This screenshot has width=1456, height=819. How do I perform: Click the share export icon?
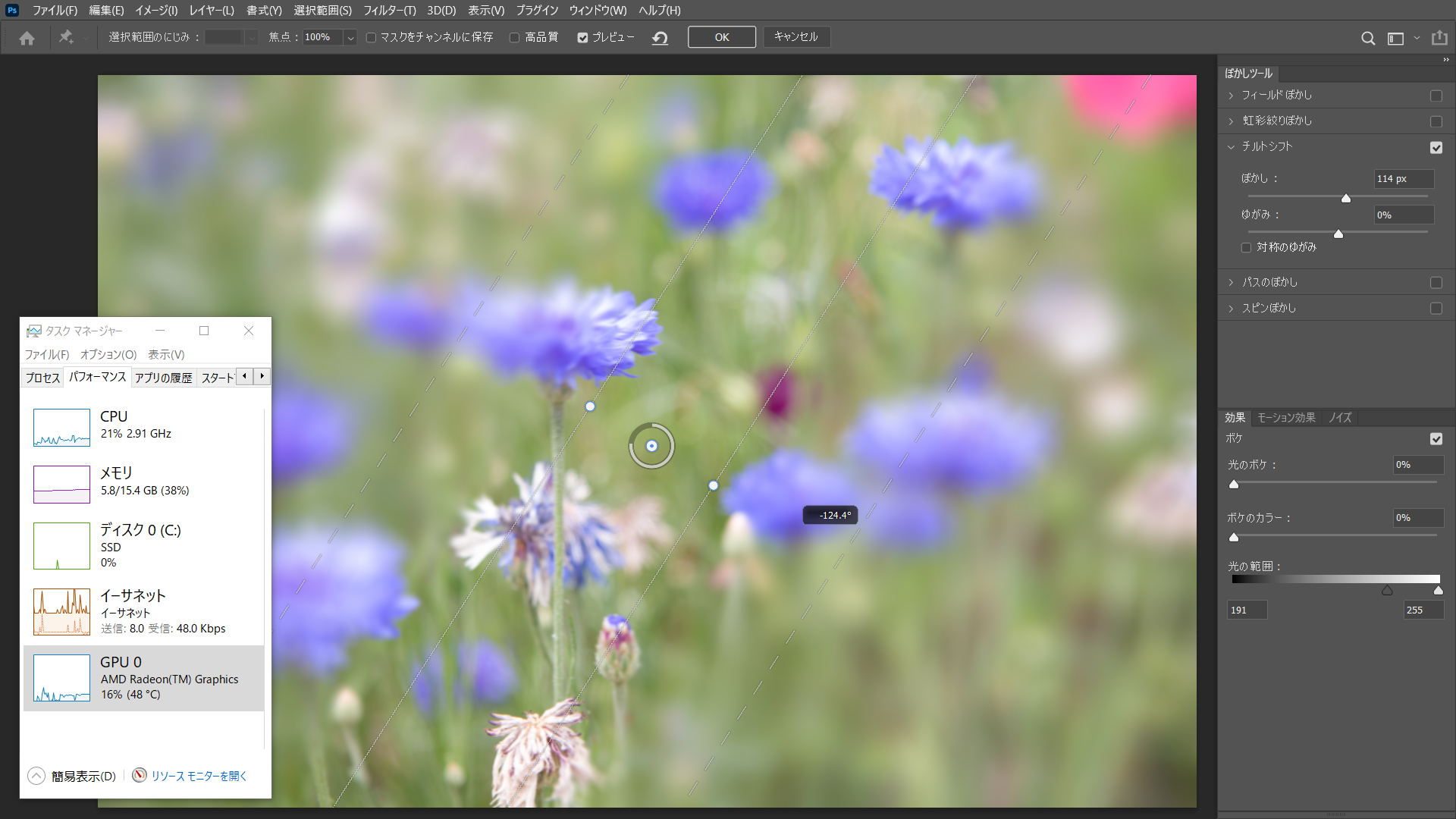tap(1439, 38)
